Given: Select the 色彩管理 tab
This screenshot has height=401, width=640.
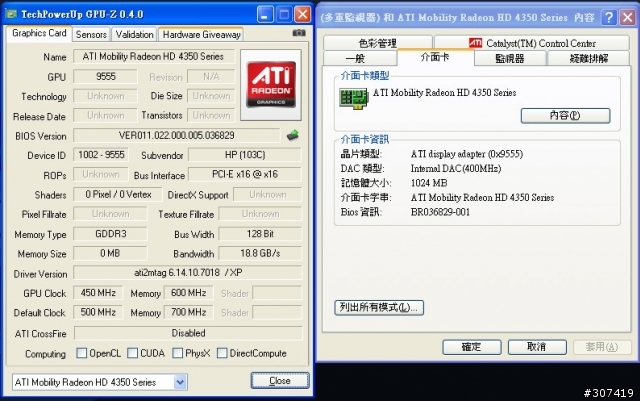Looking at the screenshot, I should [378, 43].
